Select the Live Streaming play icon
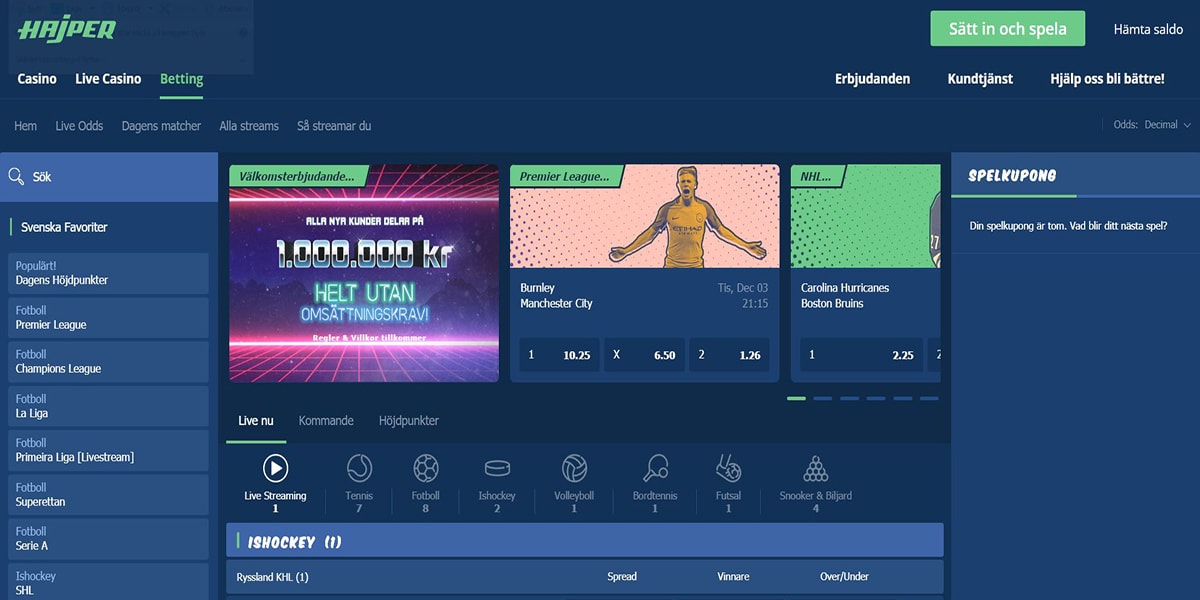The width and height of the screenshot is (1200, 600). [275, 468]
